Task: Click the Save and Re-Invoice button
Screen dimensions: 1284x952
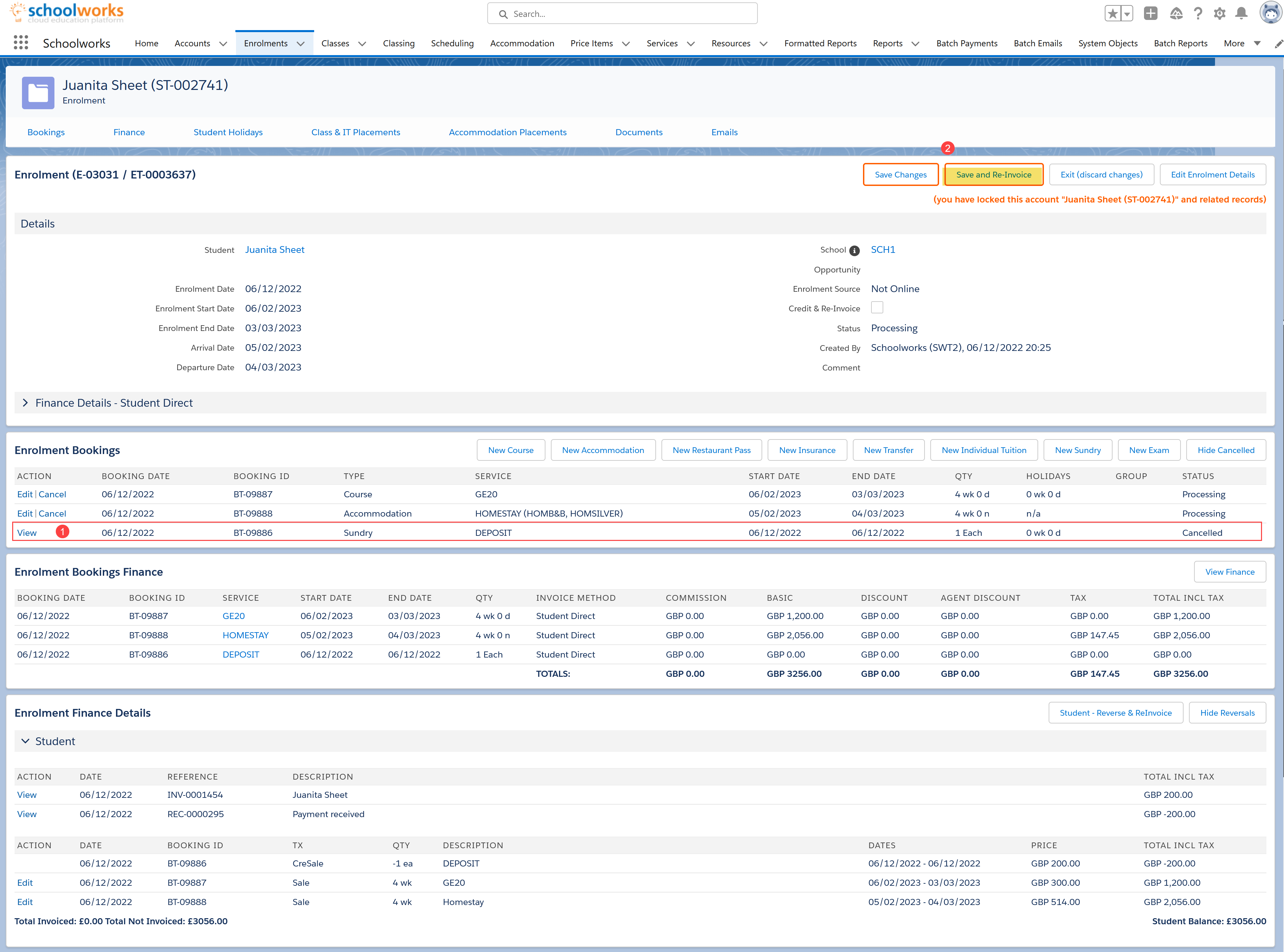Action: (x=993, y=174)
